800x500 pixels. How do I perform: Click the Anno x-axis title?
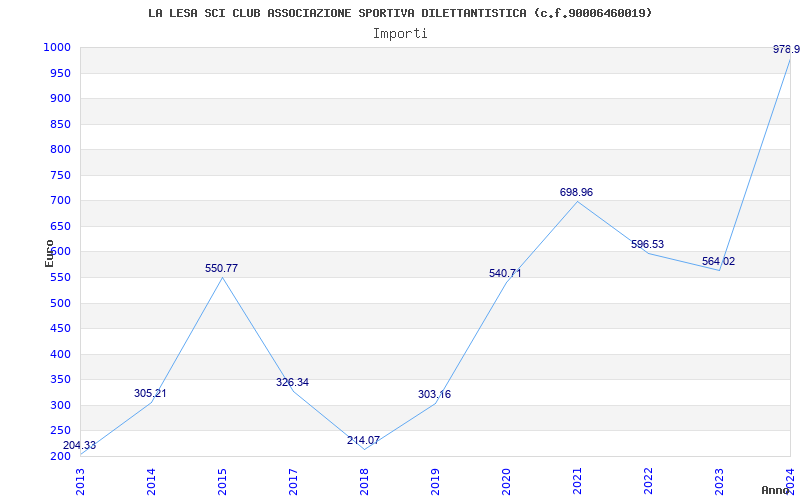coord(774,490)
